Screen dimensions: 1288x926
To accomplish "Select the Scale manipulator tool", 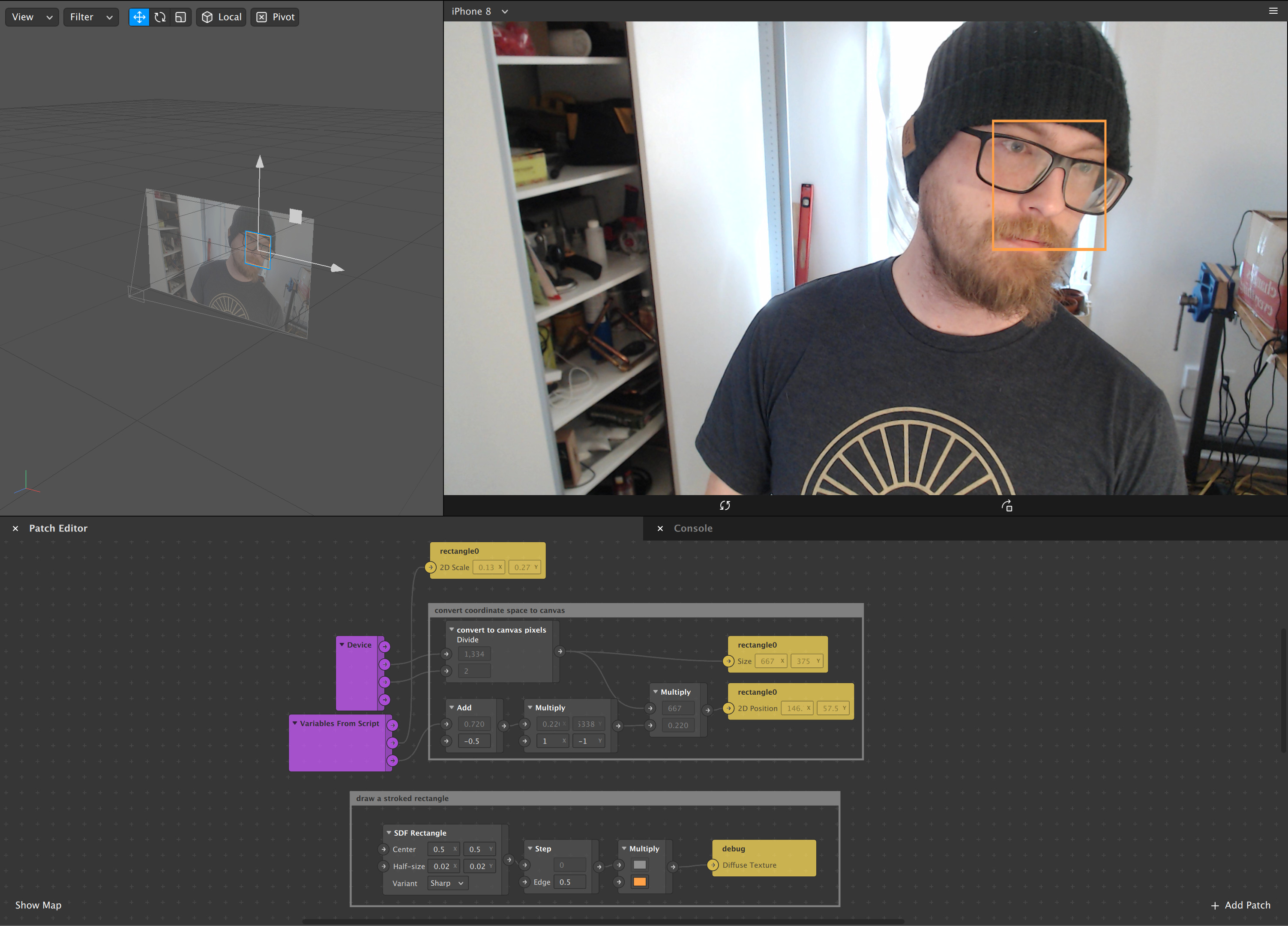I will pyautogui.click(x=180, y=17).
